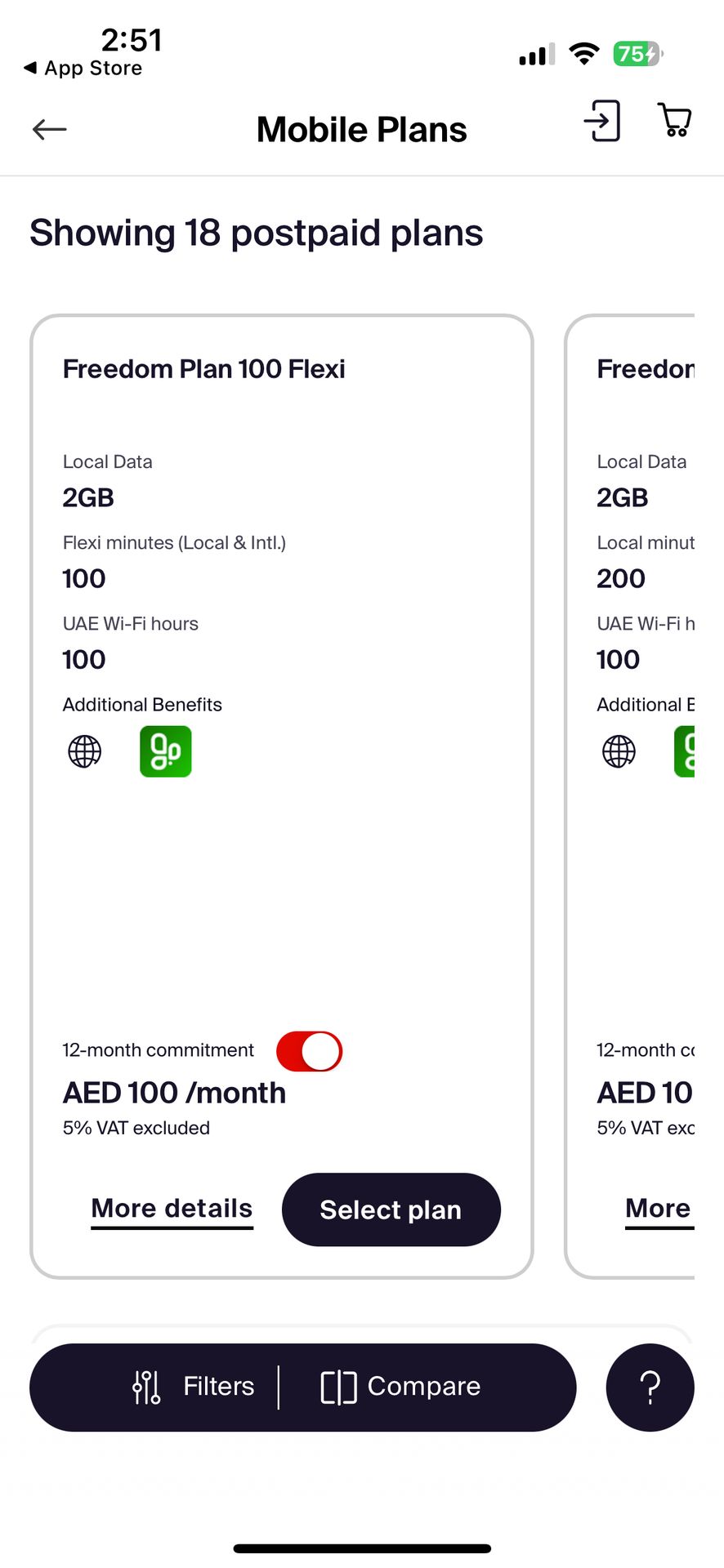Open help with question mark button
Viewport: 724px width, 1568px height.
650,1387
